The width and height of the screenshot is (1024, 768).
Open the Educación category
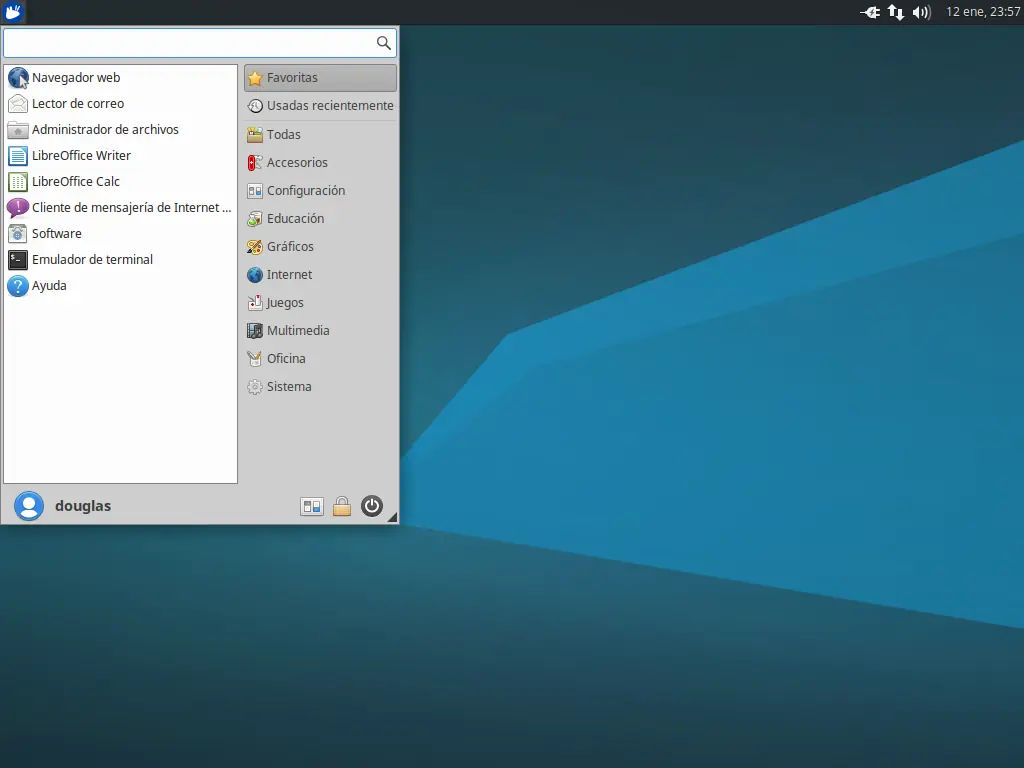(320, 219)
